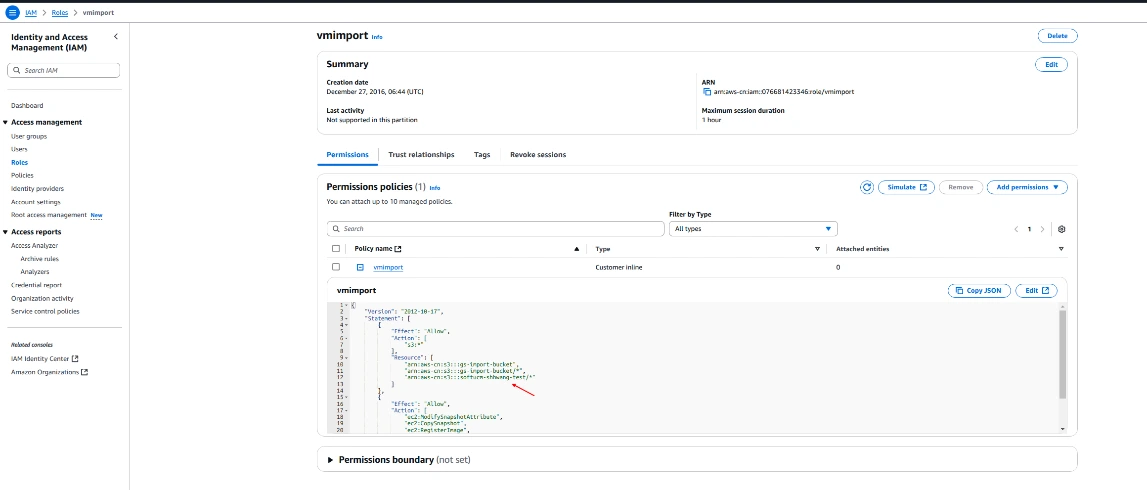Copy the role ARN with the copy icon
This screenshot has width=1147, height=490.
click(707, 92)
